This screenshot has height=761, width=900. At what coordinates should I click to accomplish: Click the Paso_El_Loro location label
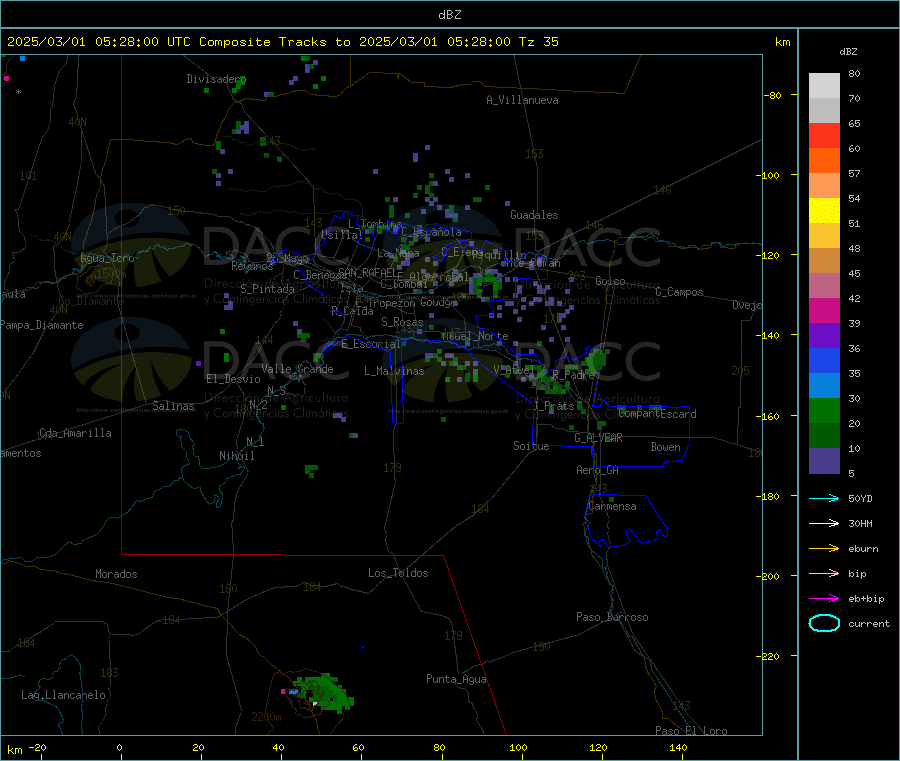pos(691,731)
